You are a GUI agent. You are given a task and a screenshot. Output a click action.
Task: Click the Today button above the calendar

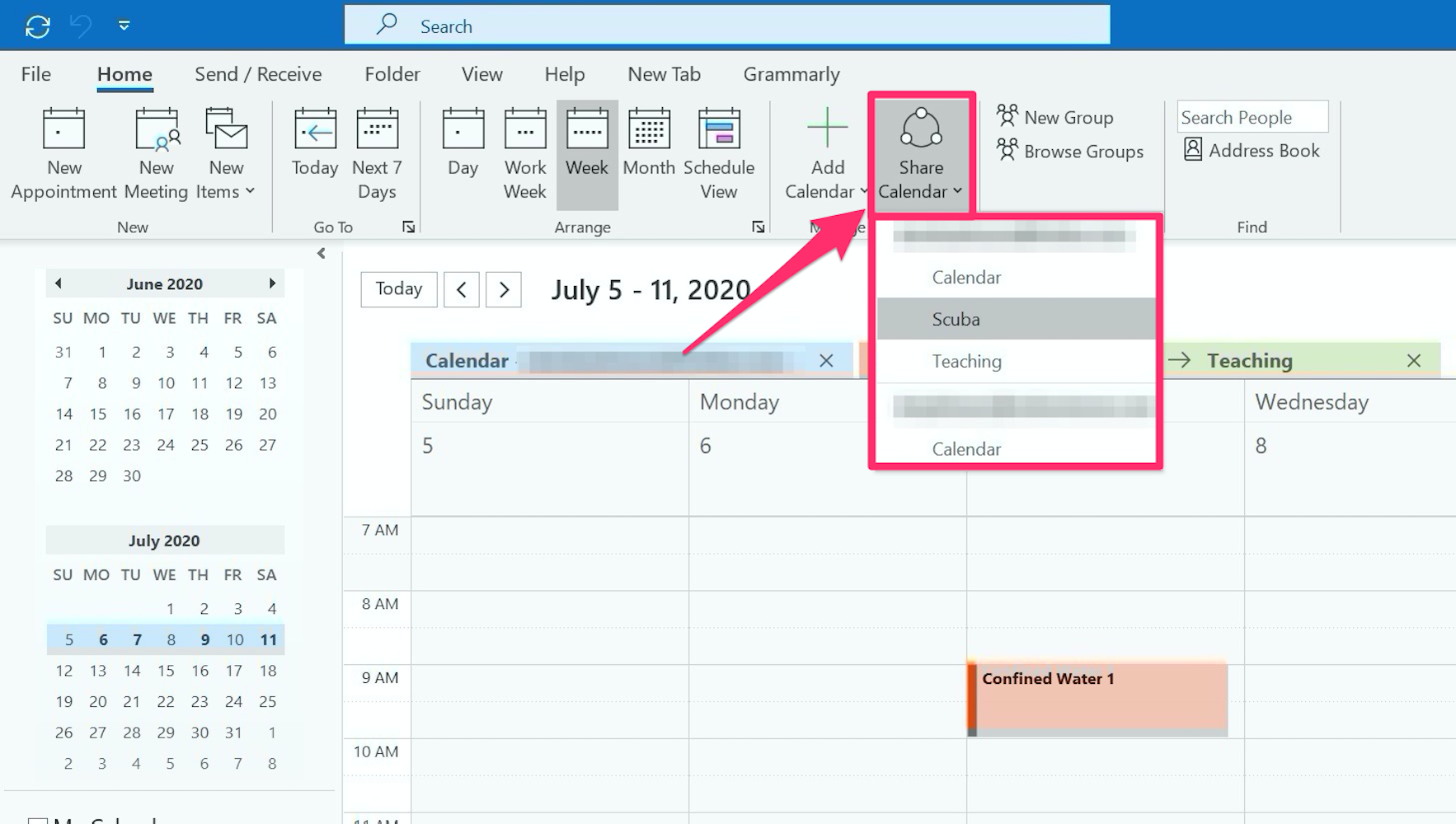pos(399,289)
